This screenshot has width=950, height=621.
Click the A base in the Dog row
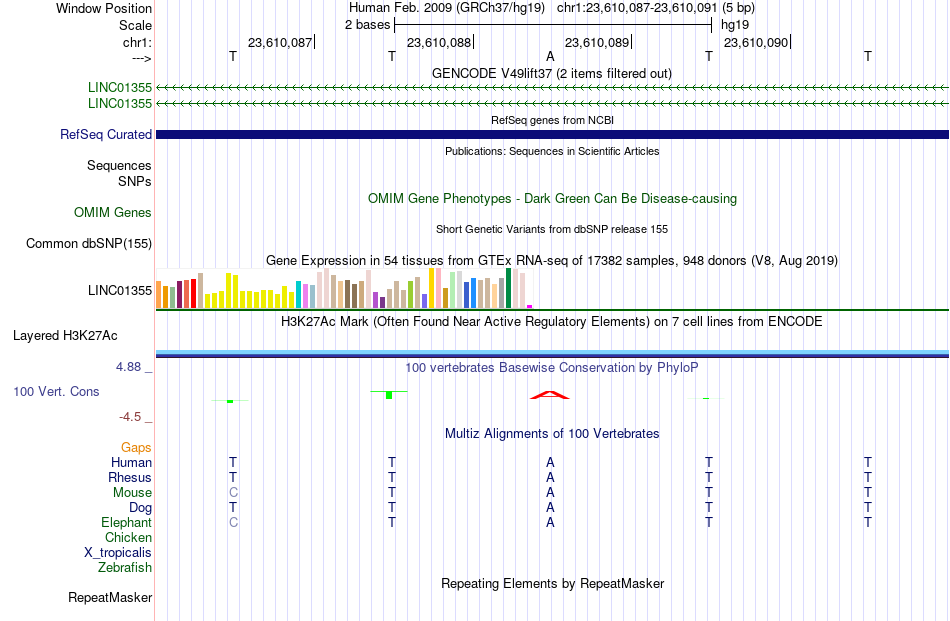[x=550, y=508]
